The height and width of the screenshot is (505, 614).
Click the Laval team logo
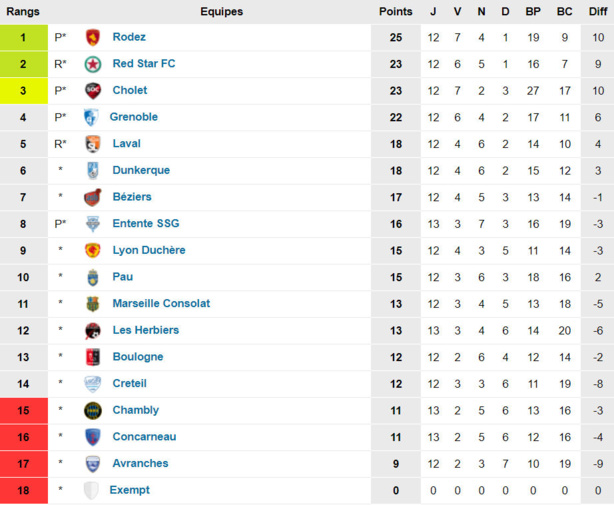(93, 144)
